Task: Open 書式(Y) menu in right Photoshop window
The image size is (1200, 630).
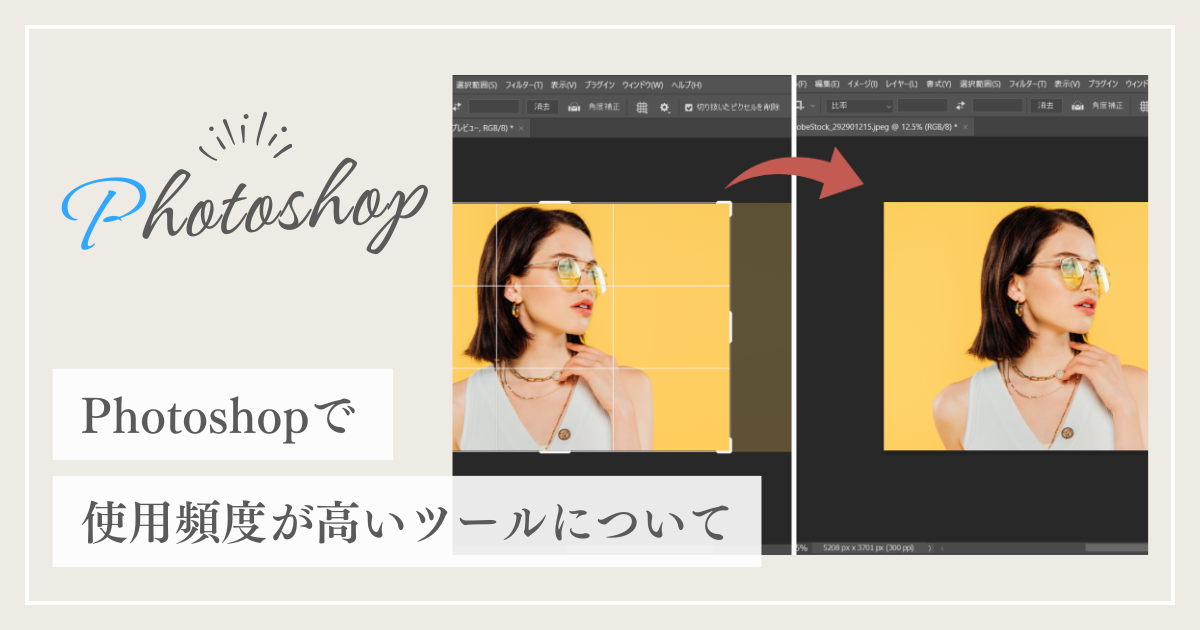Action: pos(940,85)
